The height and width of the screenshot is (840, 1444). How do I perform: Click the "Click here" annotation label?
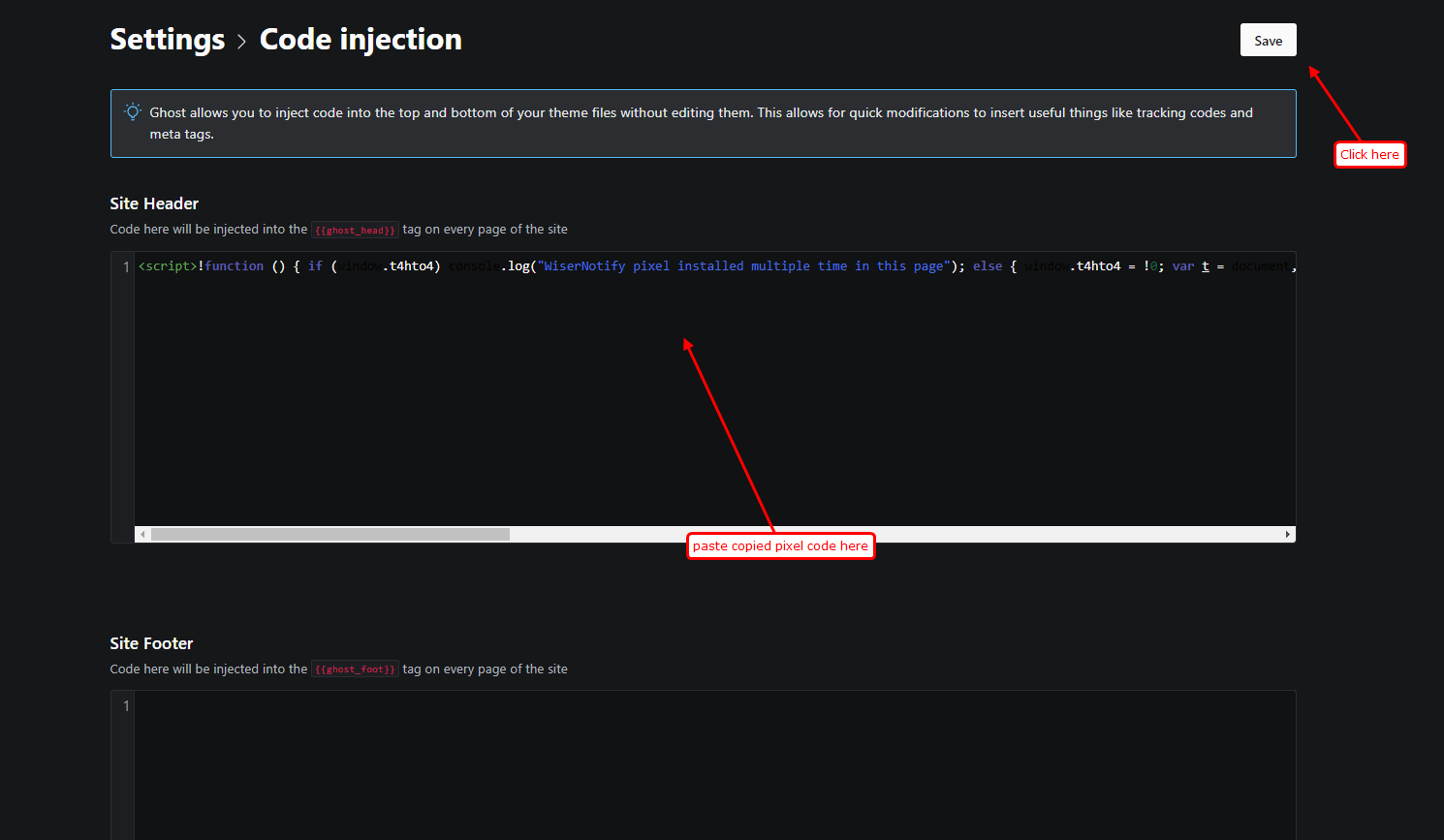[x=1369, y=155]
